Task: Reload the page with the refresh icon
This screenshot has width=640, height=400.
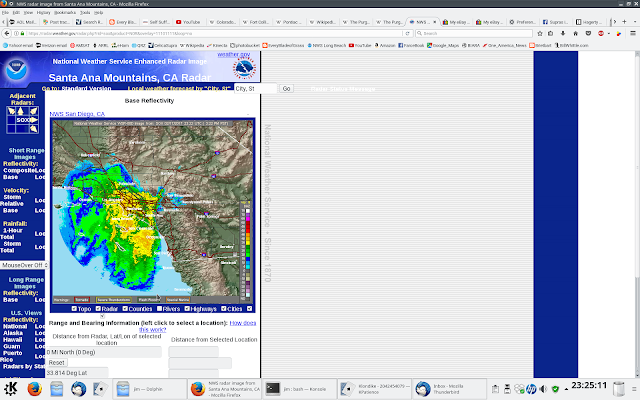Action: pos(407,33)
